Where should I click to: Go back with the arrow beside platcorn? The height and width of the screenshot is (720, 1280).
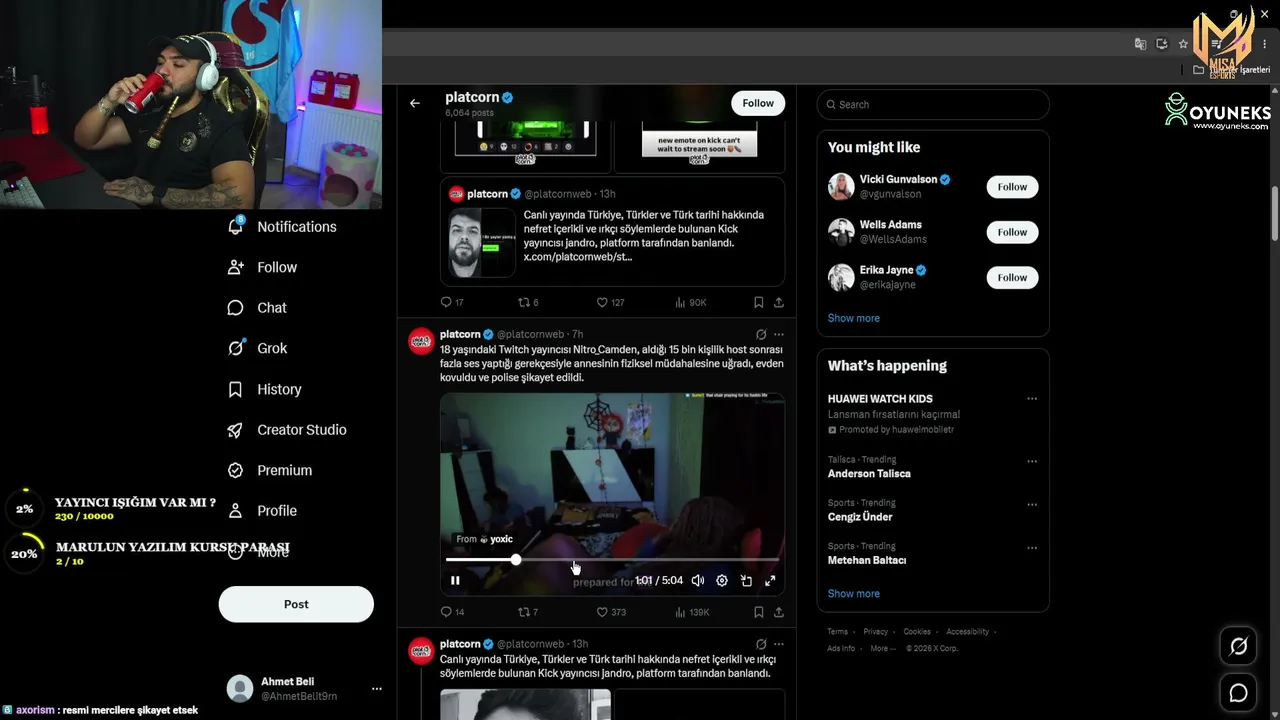point(415,103)
